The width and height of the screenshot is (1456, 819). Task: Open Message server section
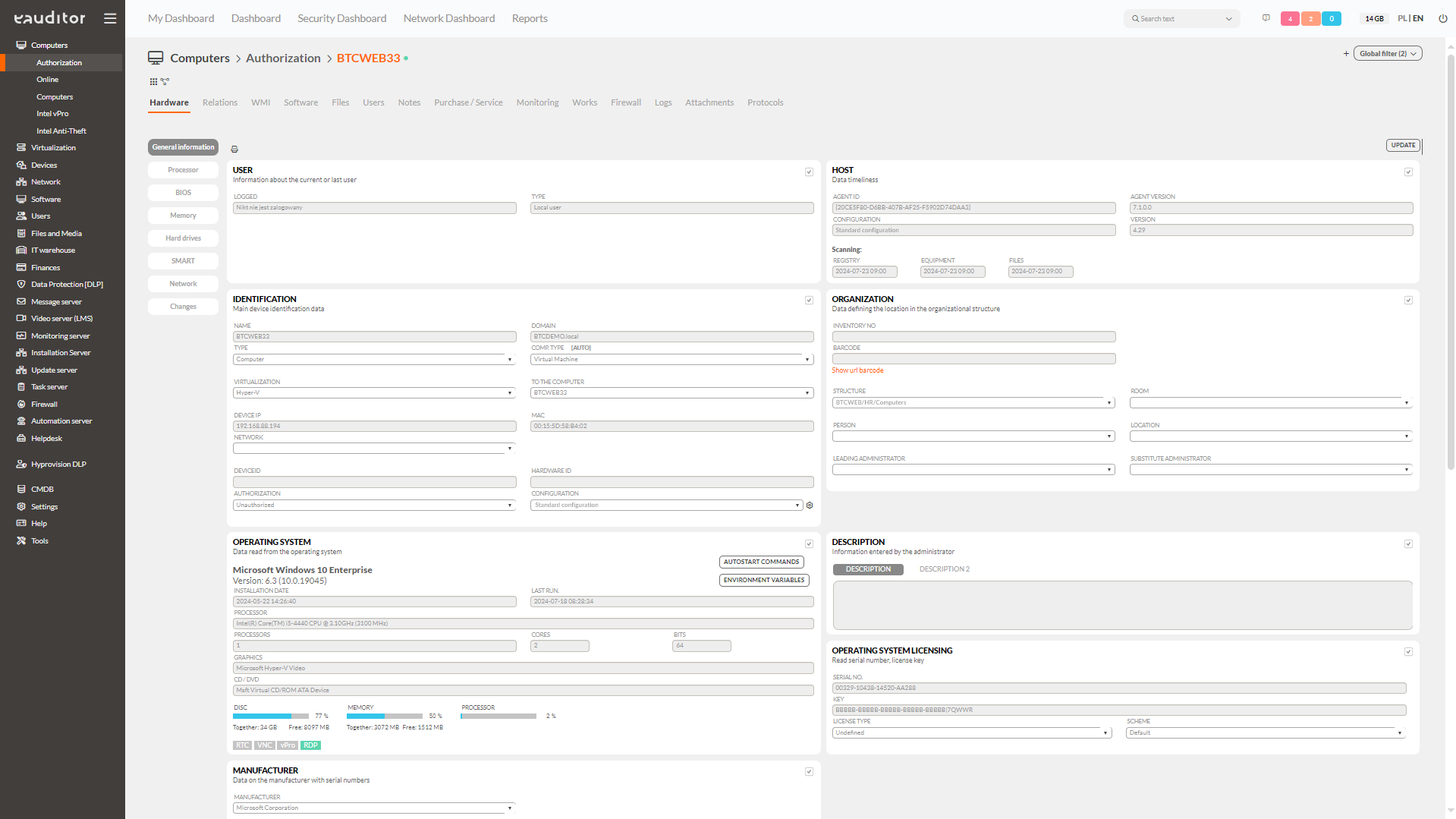[x=56, y=302]
